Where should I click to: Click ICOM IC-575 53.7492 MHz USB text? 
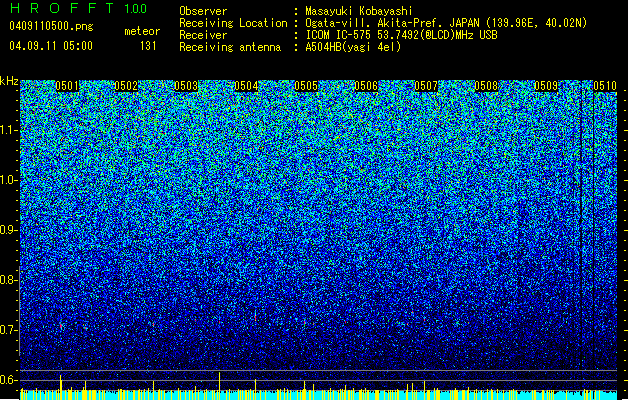[x=401, y=35]
